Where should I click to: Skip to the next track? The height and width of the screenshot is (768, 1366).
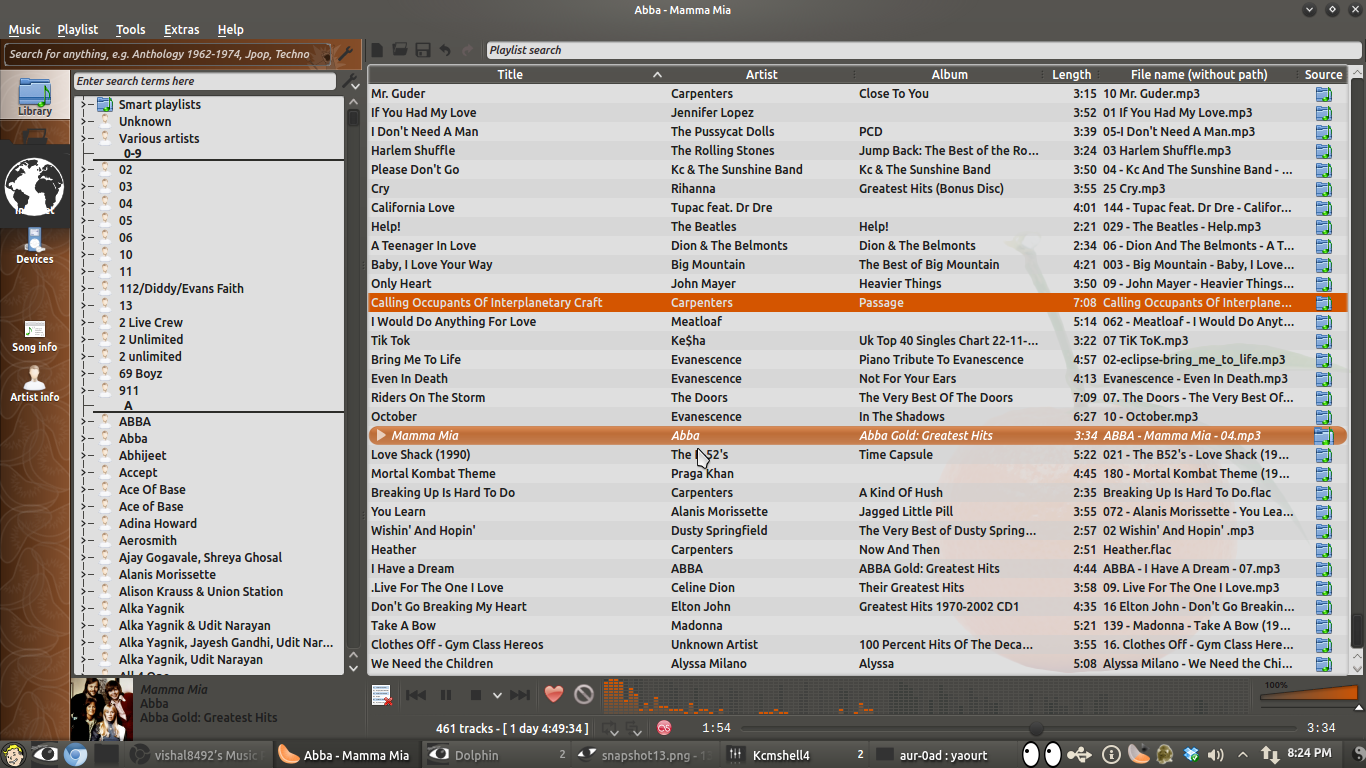pyautogui.click(x=520, y=695)
